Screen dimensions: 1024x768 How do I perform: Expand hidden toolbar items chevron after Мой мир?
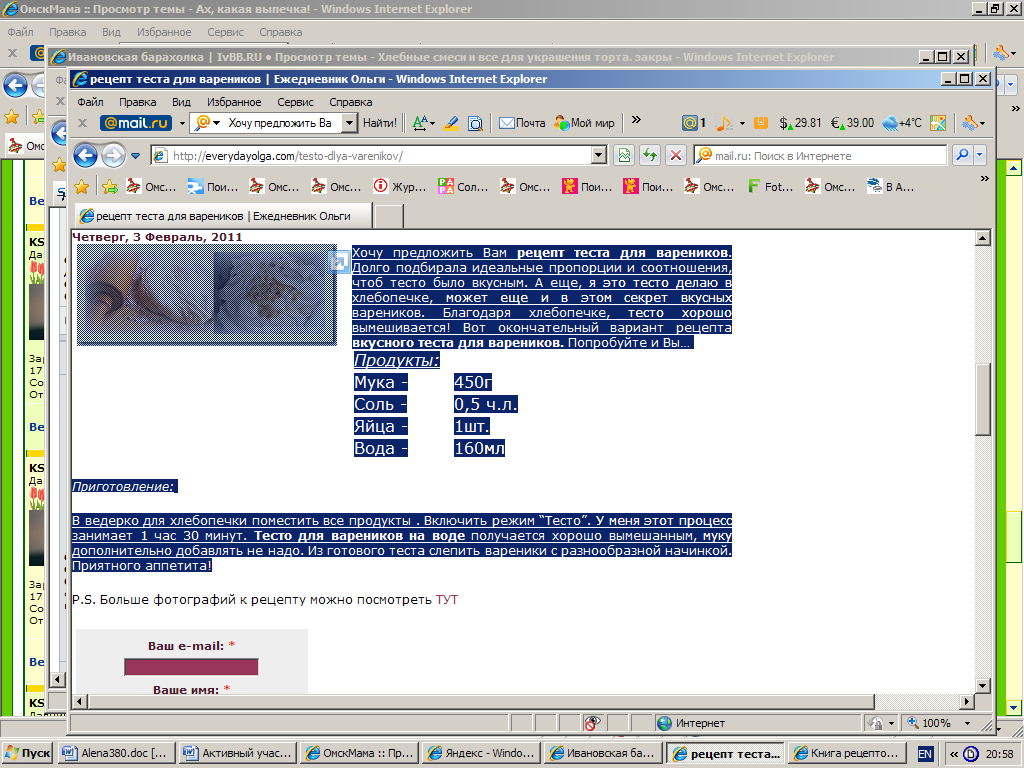pos(636,120)
